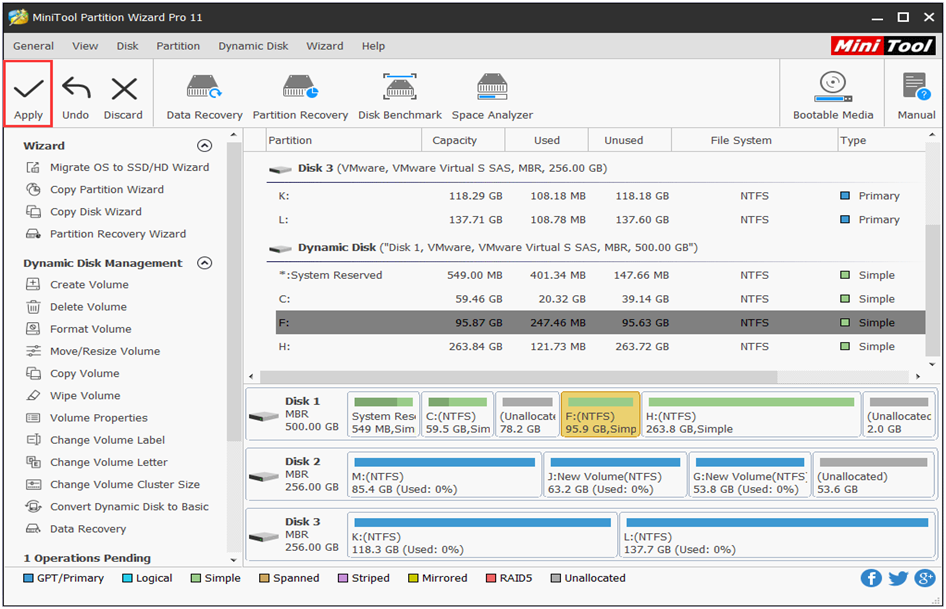Select the M:(NTFS) block on Disk 2

[x=445, y=474]
